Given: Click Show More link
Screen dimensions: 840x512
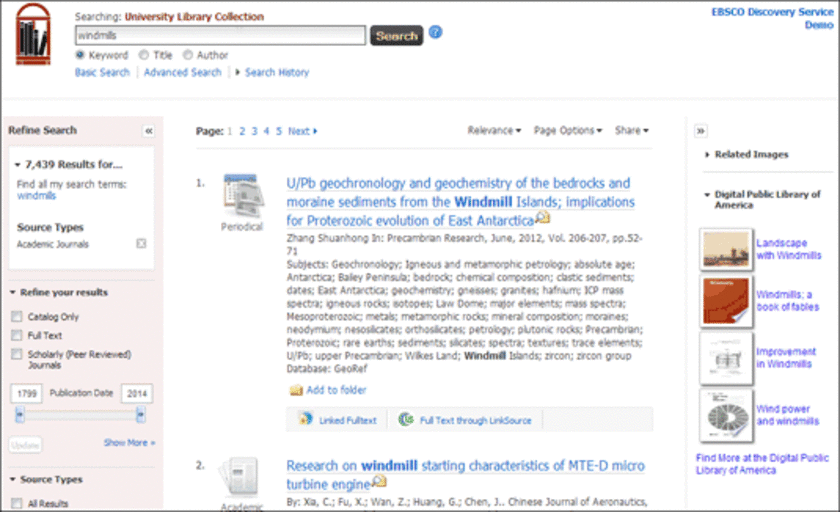Looking at the screenshot, I should [130, 443].
